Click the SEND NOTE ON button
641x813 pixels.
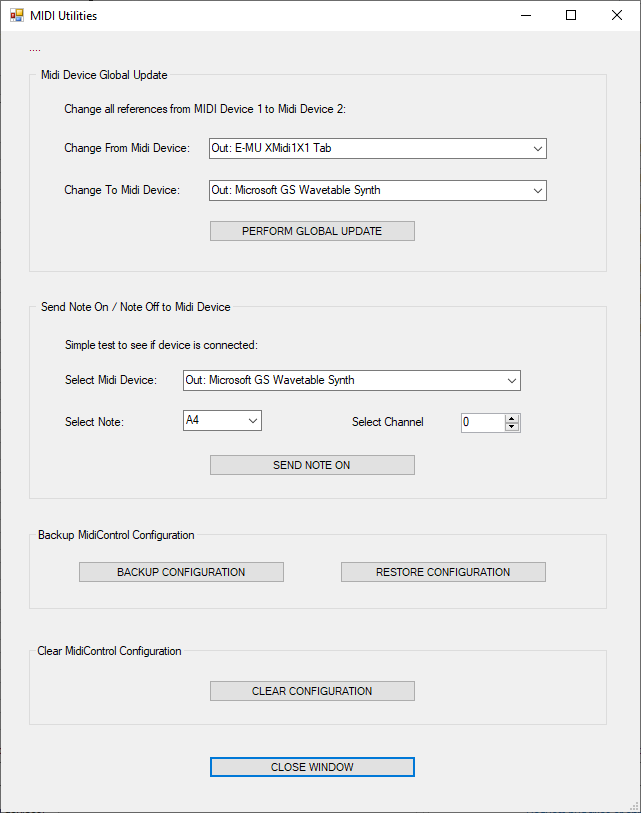point(312,465)
